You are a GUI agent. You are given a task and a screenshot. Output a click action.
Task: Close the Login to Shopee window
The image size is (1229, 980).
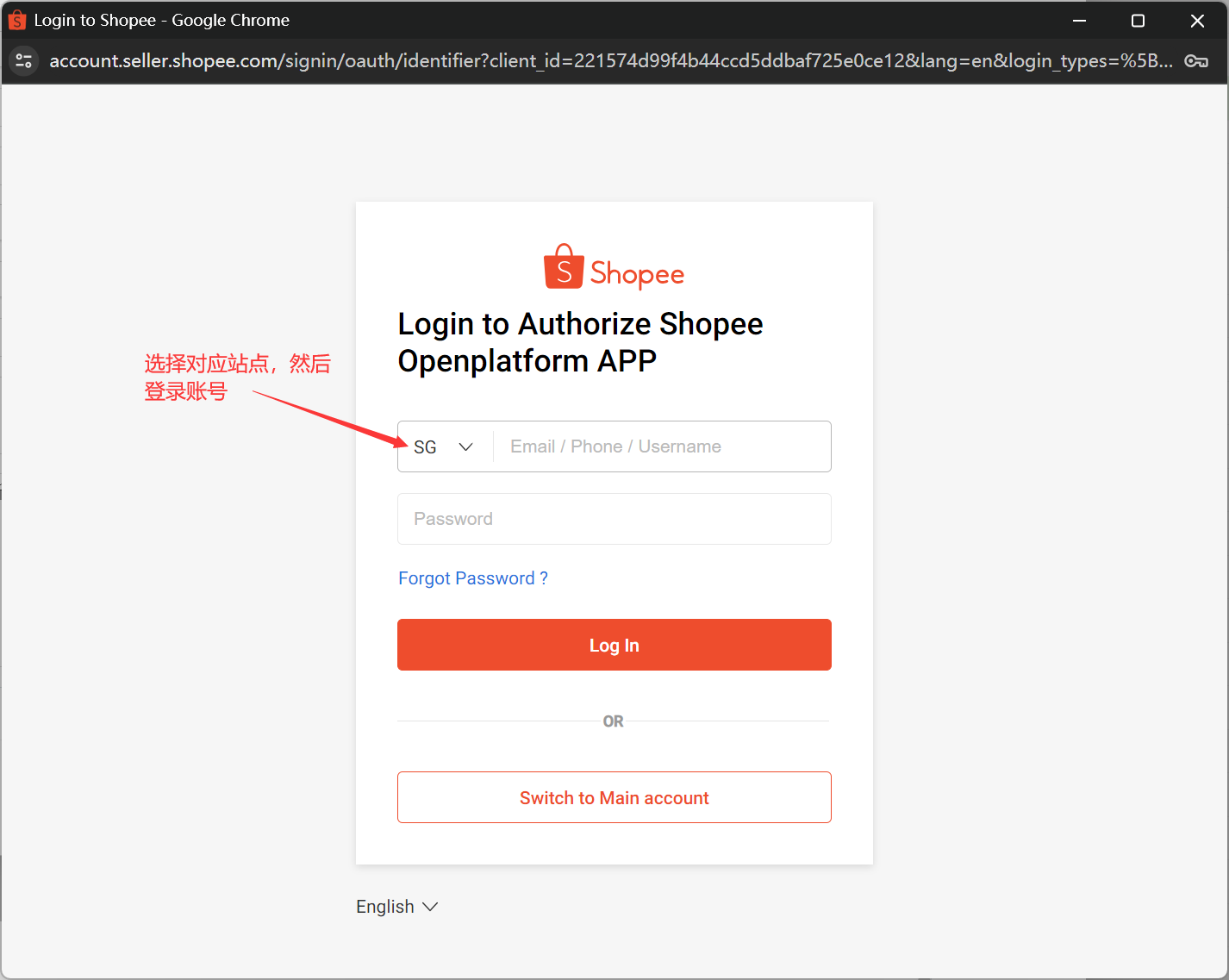(1197, 19)
